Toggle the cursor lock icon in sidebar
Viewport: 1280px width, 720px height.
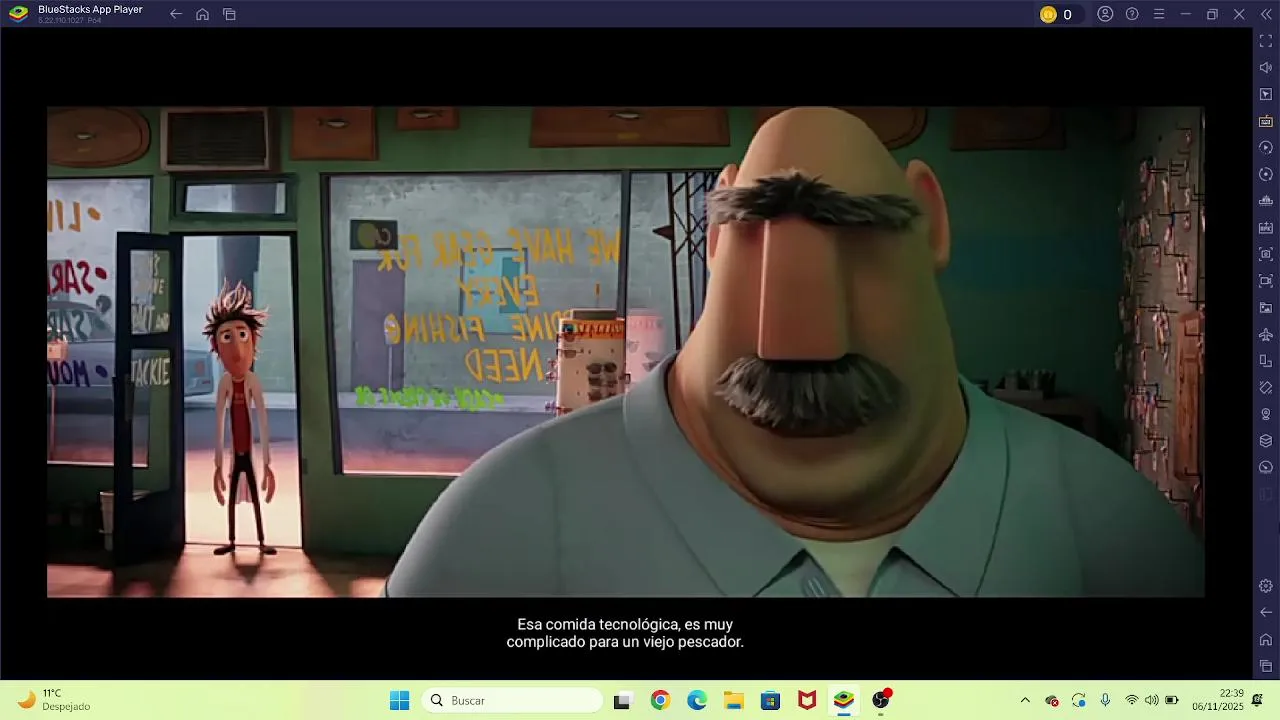(x=1266, y=94)
